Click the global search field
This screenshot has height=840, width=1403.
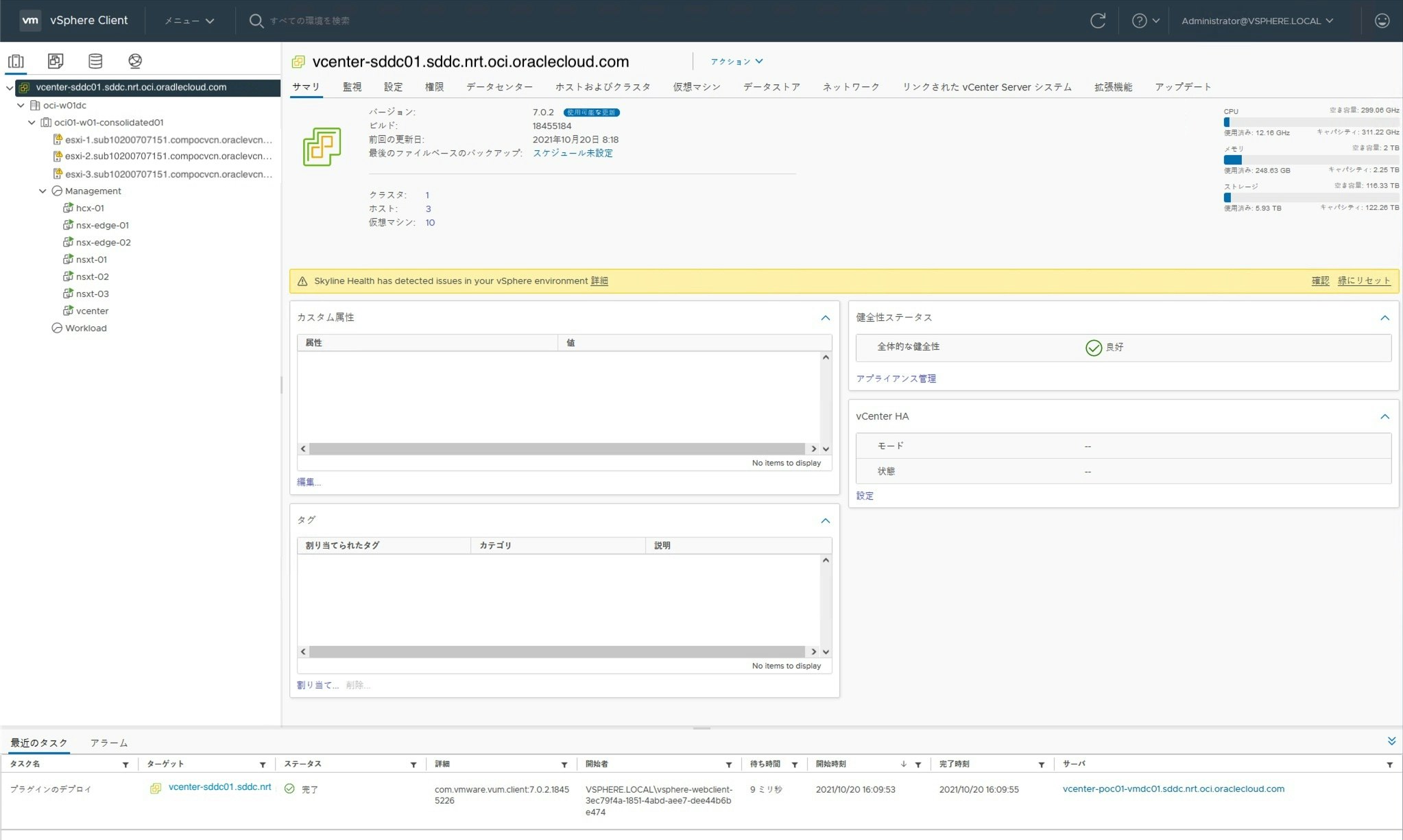tap(310, 21)
